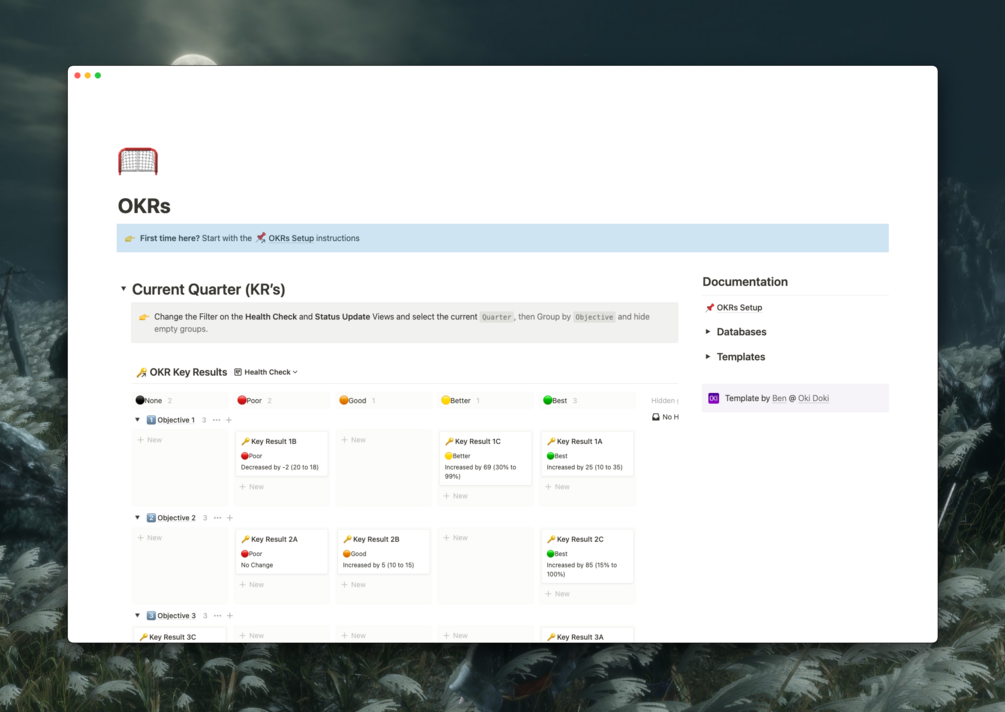Click the pointing hand icon in the blue callout
Image resolution: width=1005 pixels, height=712 pixels.
point(129,238)
